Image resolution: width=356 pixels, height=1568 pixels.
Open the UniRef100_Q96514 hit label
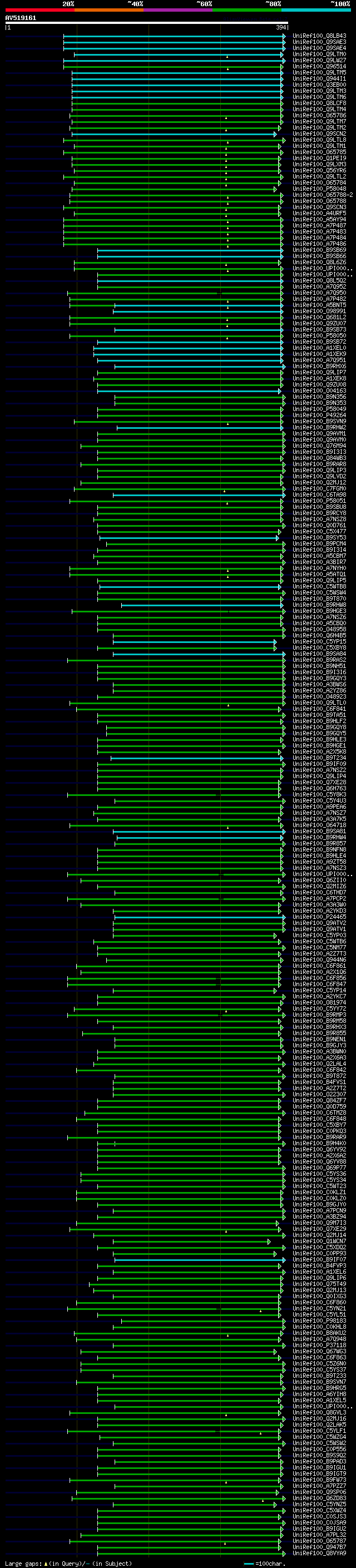(319, 66)
